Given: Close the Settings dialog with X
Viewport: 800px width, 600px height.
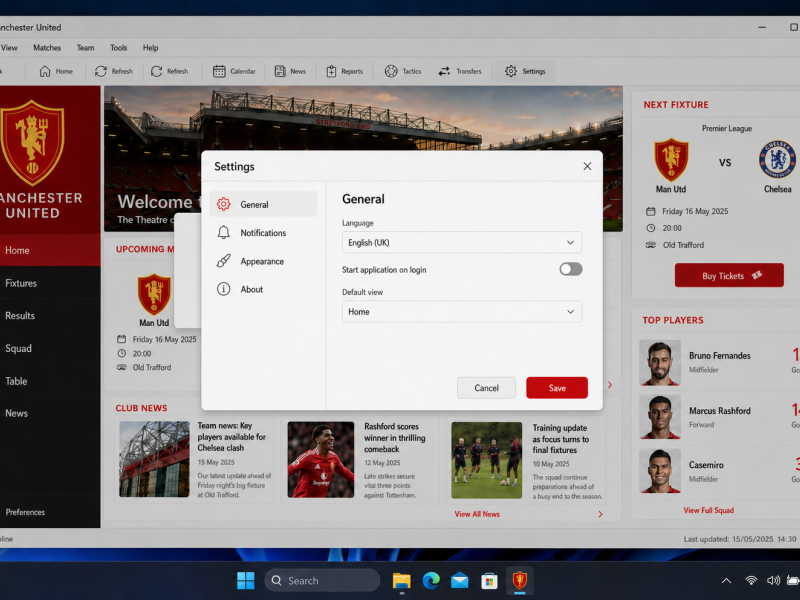Looking at the screenshot, I should [x=587, y=166].
